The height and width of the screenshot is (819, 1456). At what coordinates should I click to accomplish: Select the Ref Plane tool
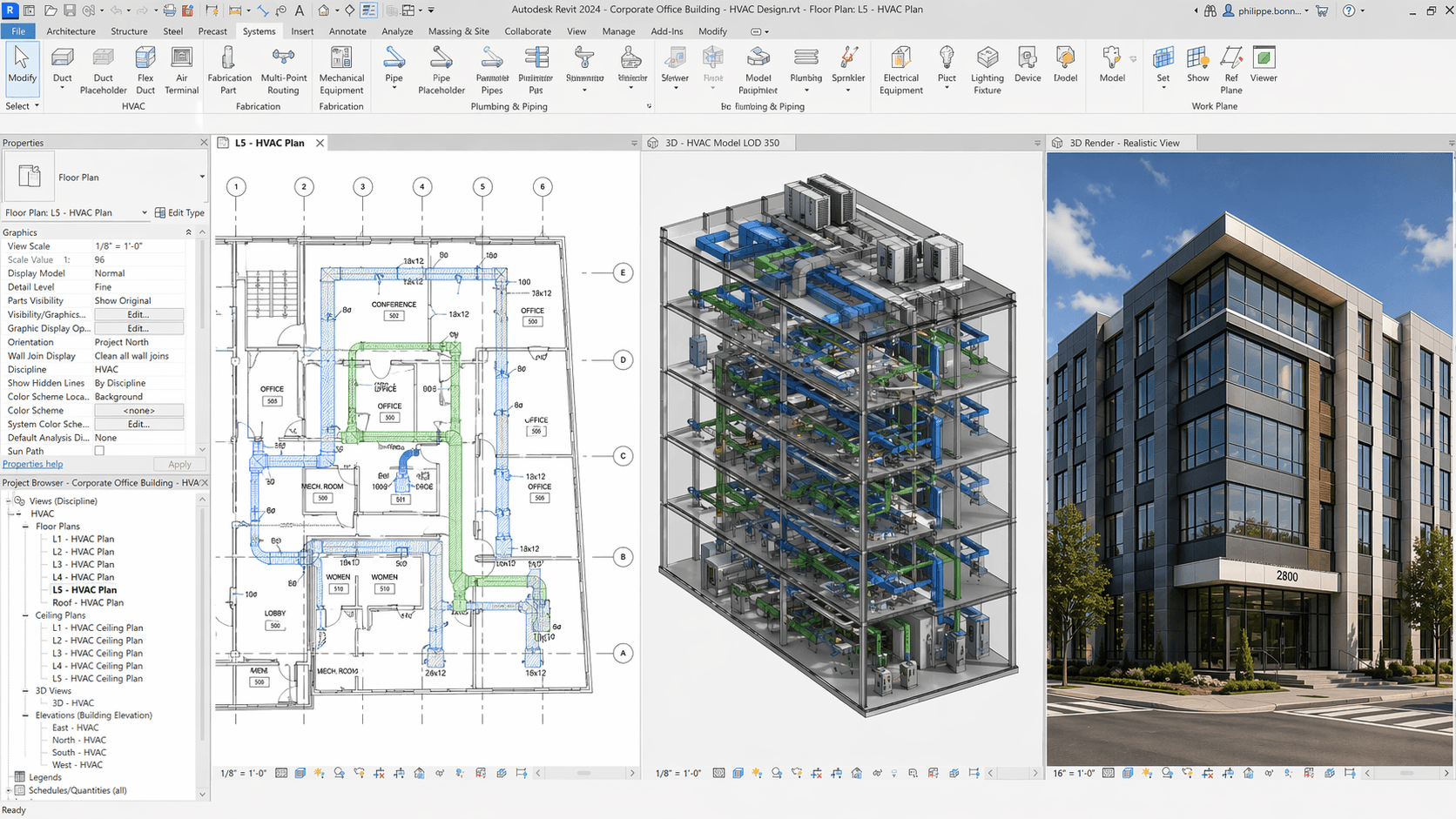(1230, 70)
